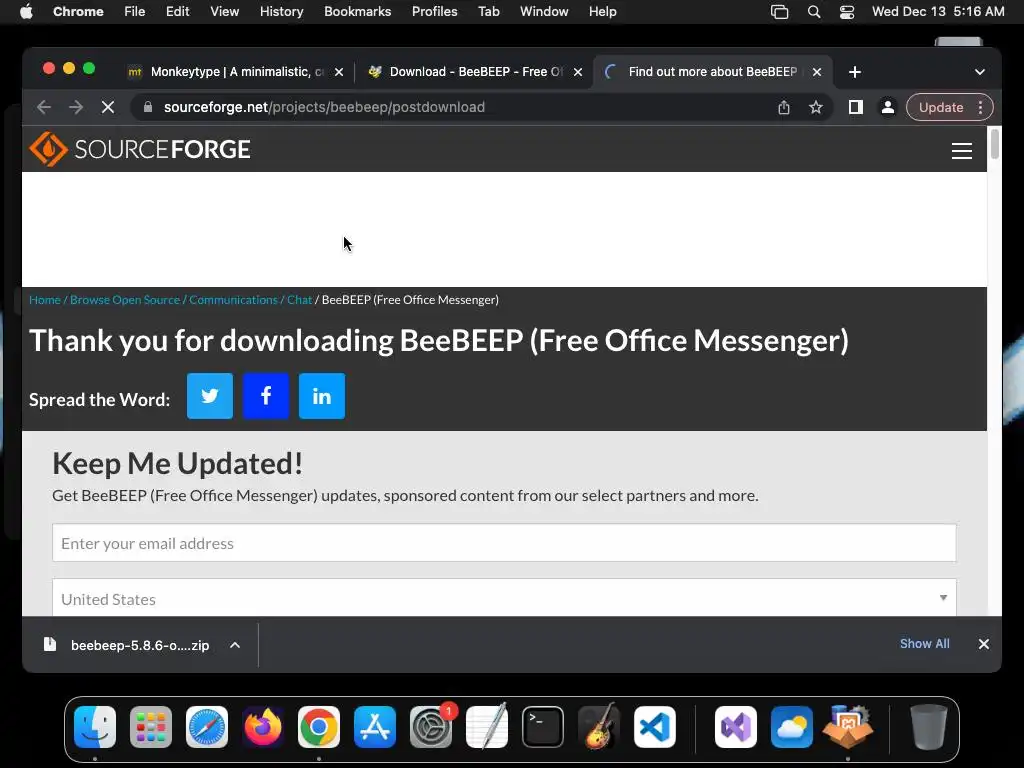This screenshot has width=1024, height=768.
Task: Click the email address input field
Action: pos(504,543)
